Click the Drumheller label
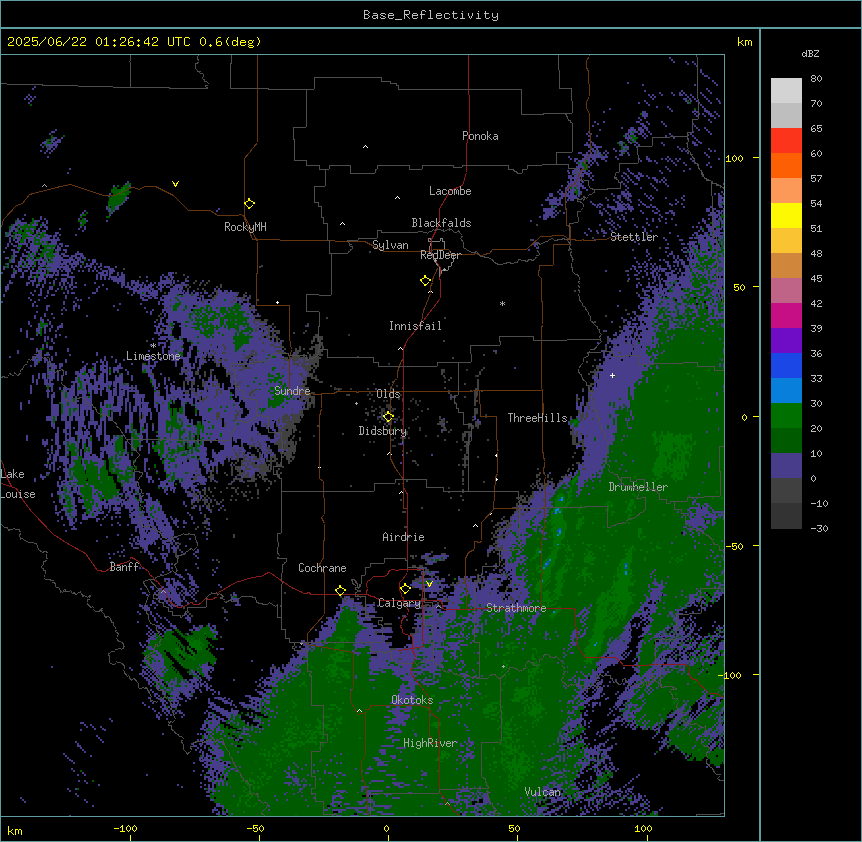Screen dimensions: 862x842 (x=638, y=487)
